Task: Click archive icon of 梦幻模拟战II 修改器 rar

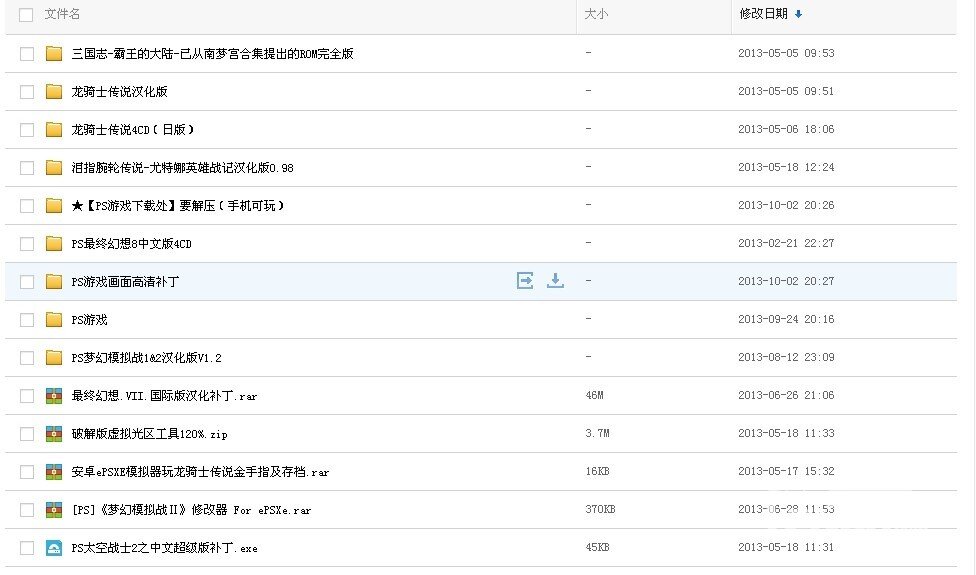Action: point(54,510)
